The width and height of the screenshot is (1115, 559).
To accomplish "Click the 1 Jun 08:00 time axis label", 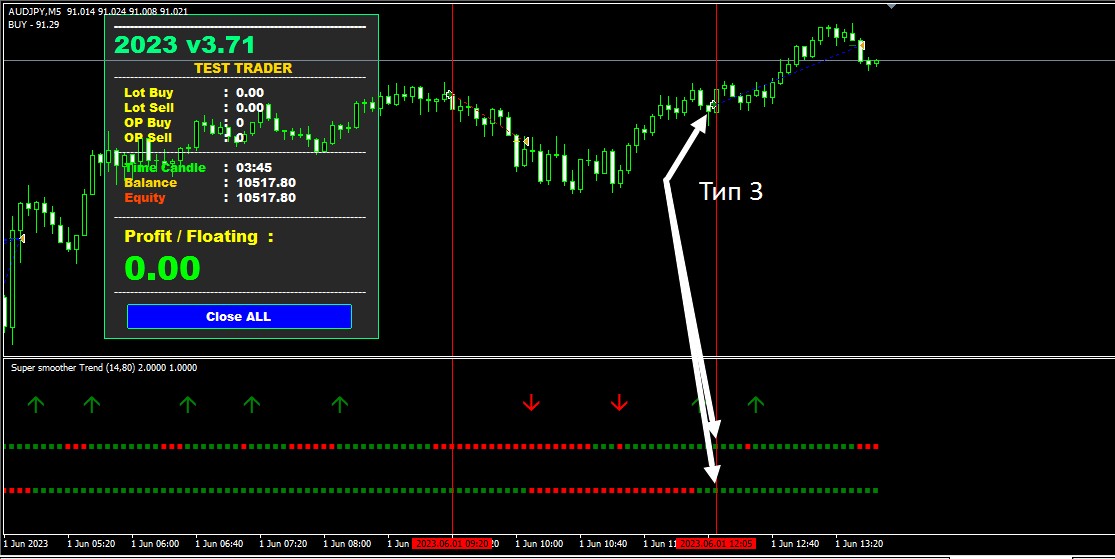I will (347, 543).
